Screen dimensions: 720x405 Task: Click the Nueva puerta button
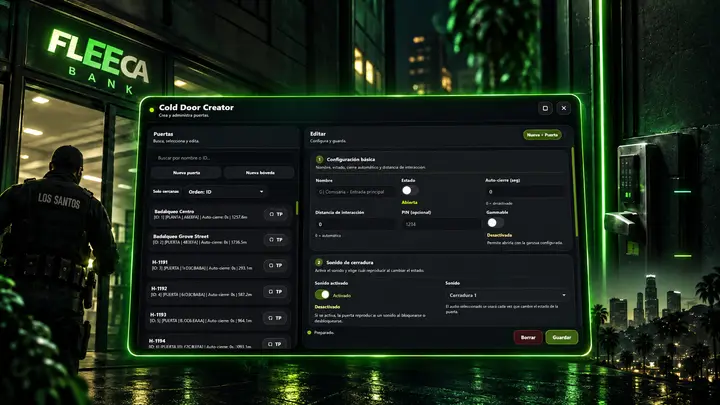[x=186, y=173]
